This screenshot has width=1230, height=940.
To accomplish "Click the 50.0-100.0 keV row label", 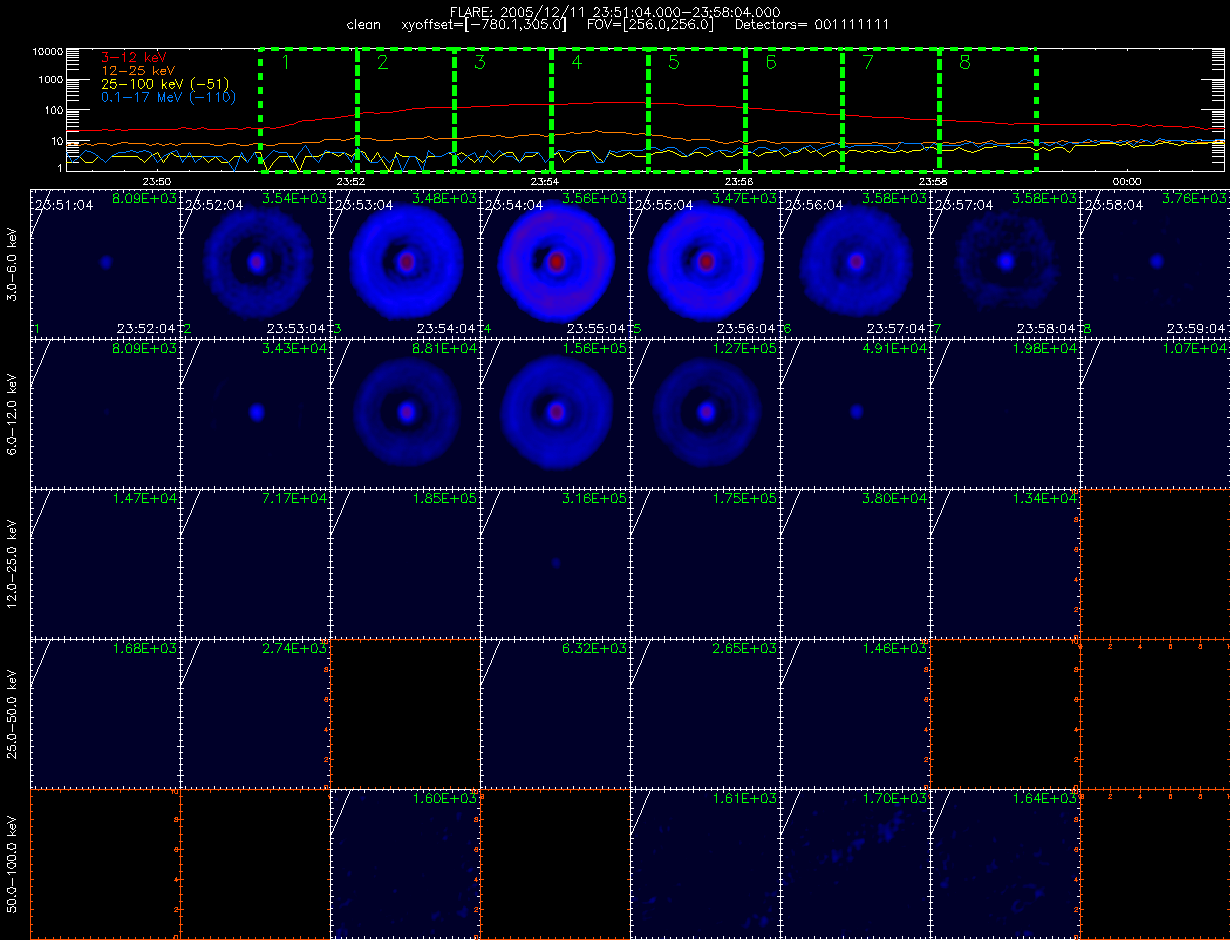I will 13,862.
